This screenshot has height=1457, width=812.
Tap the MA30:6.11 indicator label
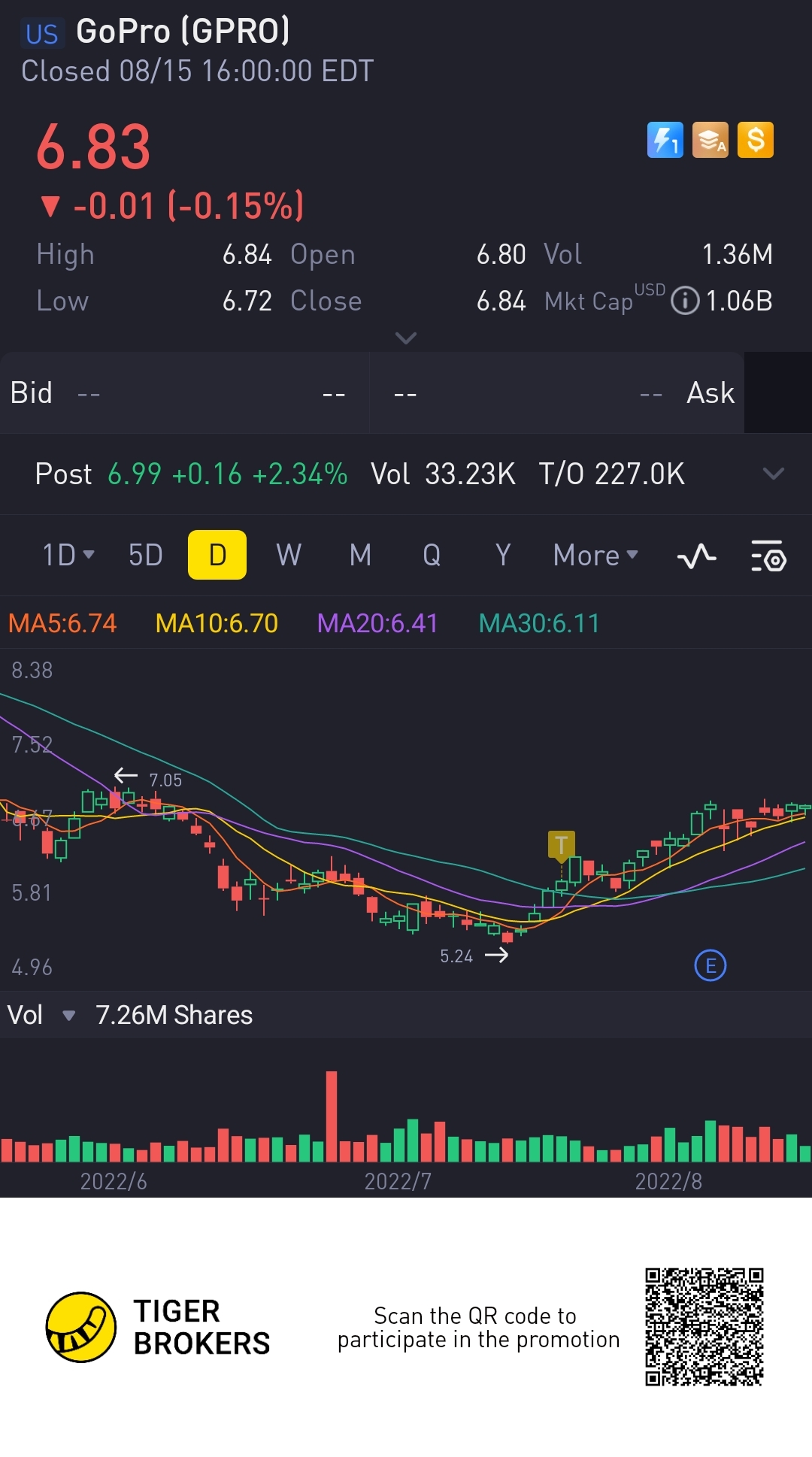539,623
